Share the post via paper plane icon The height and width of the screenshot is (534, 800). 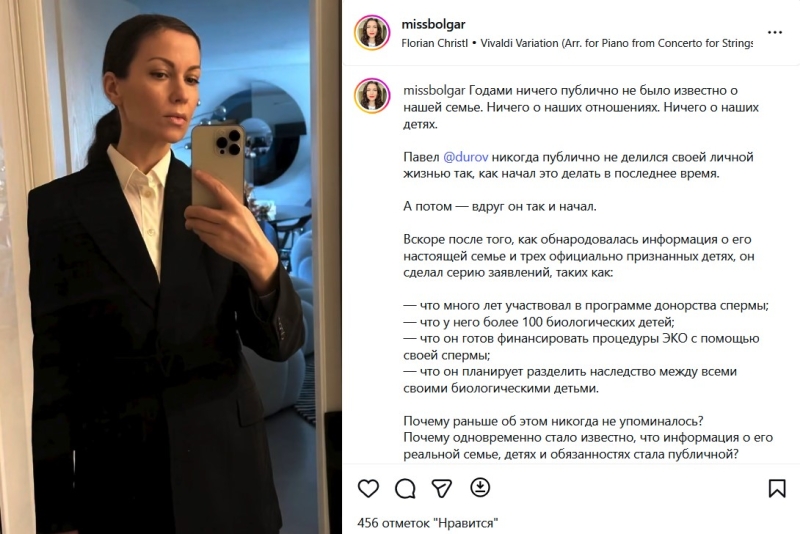point(442,488)
